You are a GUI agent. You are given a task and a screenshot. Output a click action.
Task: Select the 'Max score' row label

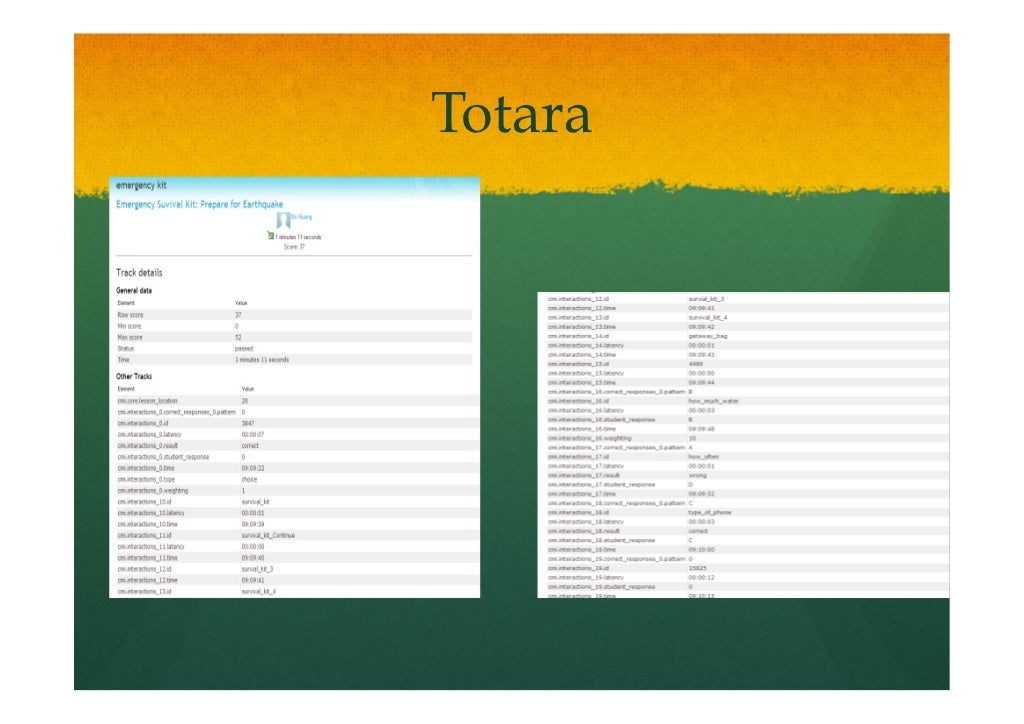[x=130, y=338]
